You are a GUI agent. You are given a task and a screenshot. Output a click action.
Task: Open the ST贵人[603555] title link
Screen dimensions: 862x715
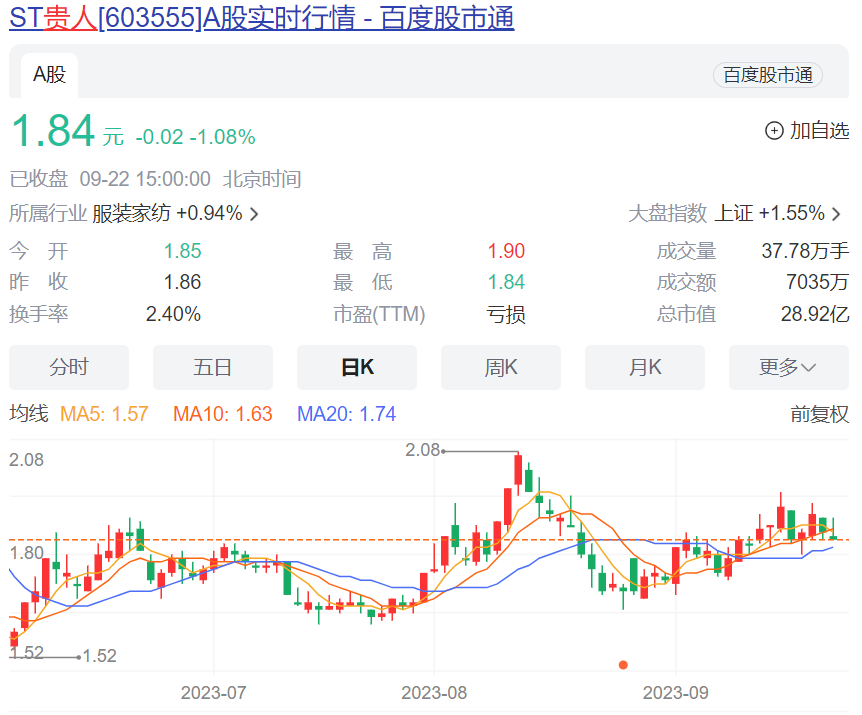click(262, 18)
